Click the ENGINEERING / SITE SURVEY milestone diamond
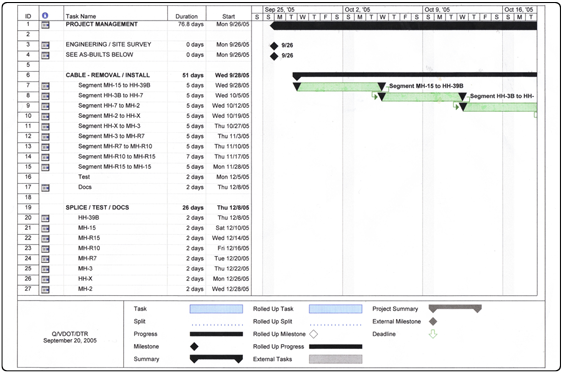Screen dimensions: 563x374 point(274,46)
